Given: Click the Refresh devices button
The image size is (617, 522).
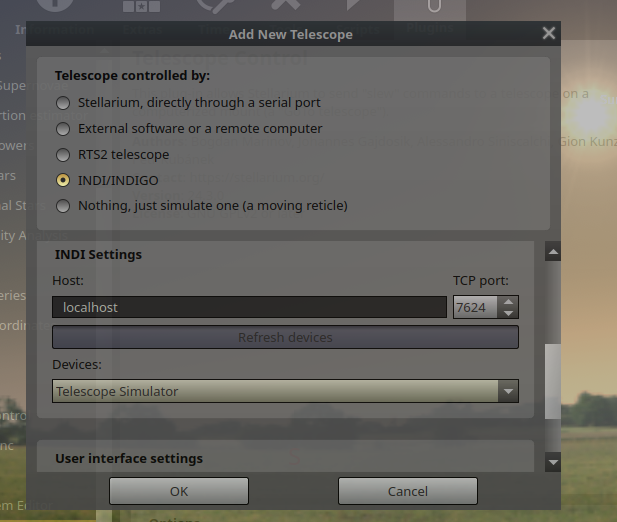Looking at the screenshot, I should (285, 338).
